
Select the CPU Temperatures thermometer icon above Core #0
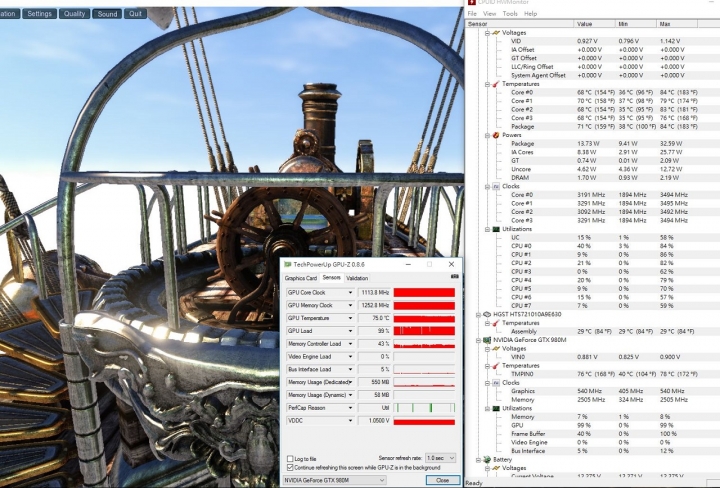coord(495,84)
